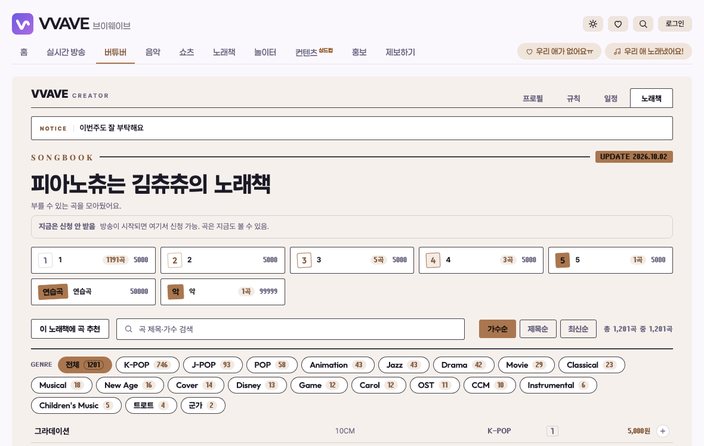Select the 악 tier card
Screen dimensions: 704x446
coord(223,292)
